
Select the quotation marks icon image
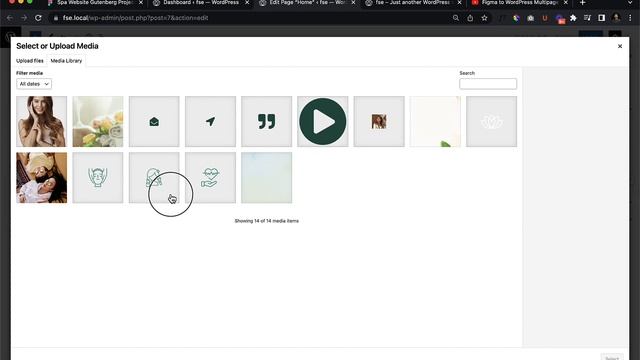[x=267, y=121]
